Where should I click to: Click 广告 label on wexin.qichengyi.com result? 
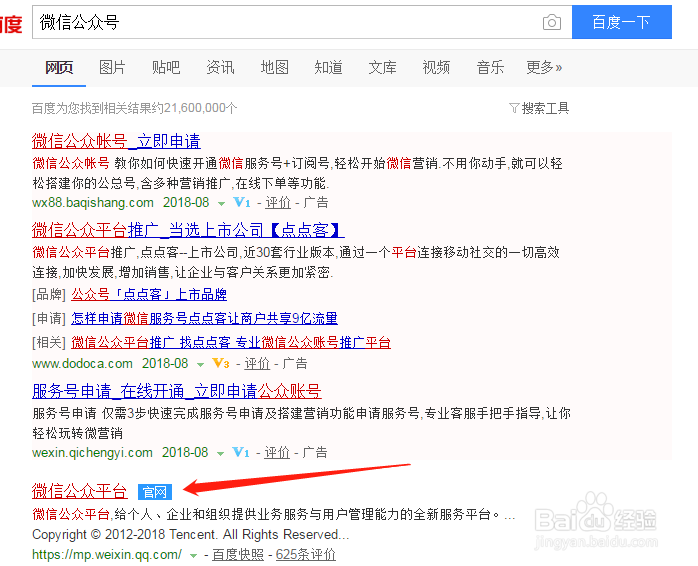(315, 452)
